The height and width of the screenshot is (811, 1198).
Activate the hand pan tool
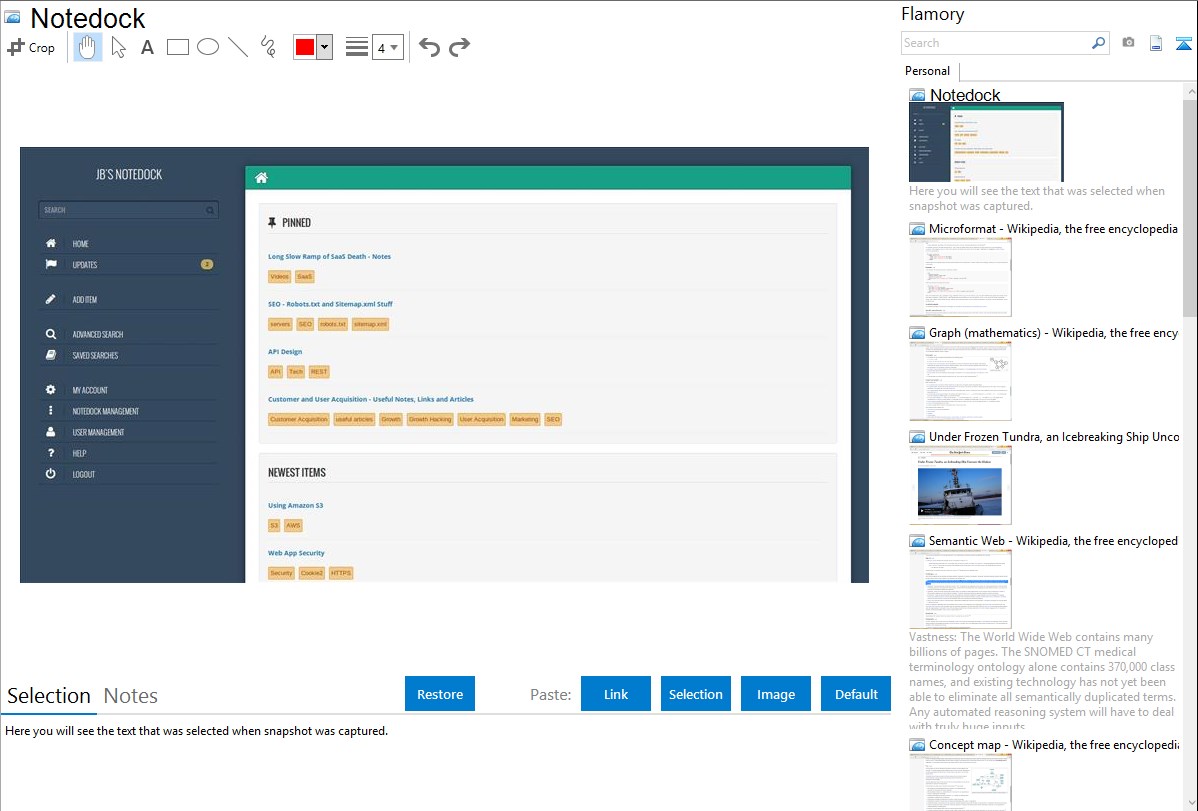[x=88, y=47]
